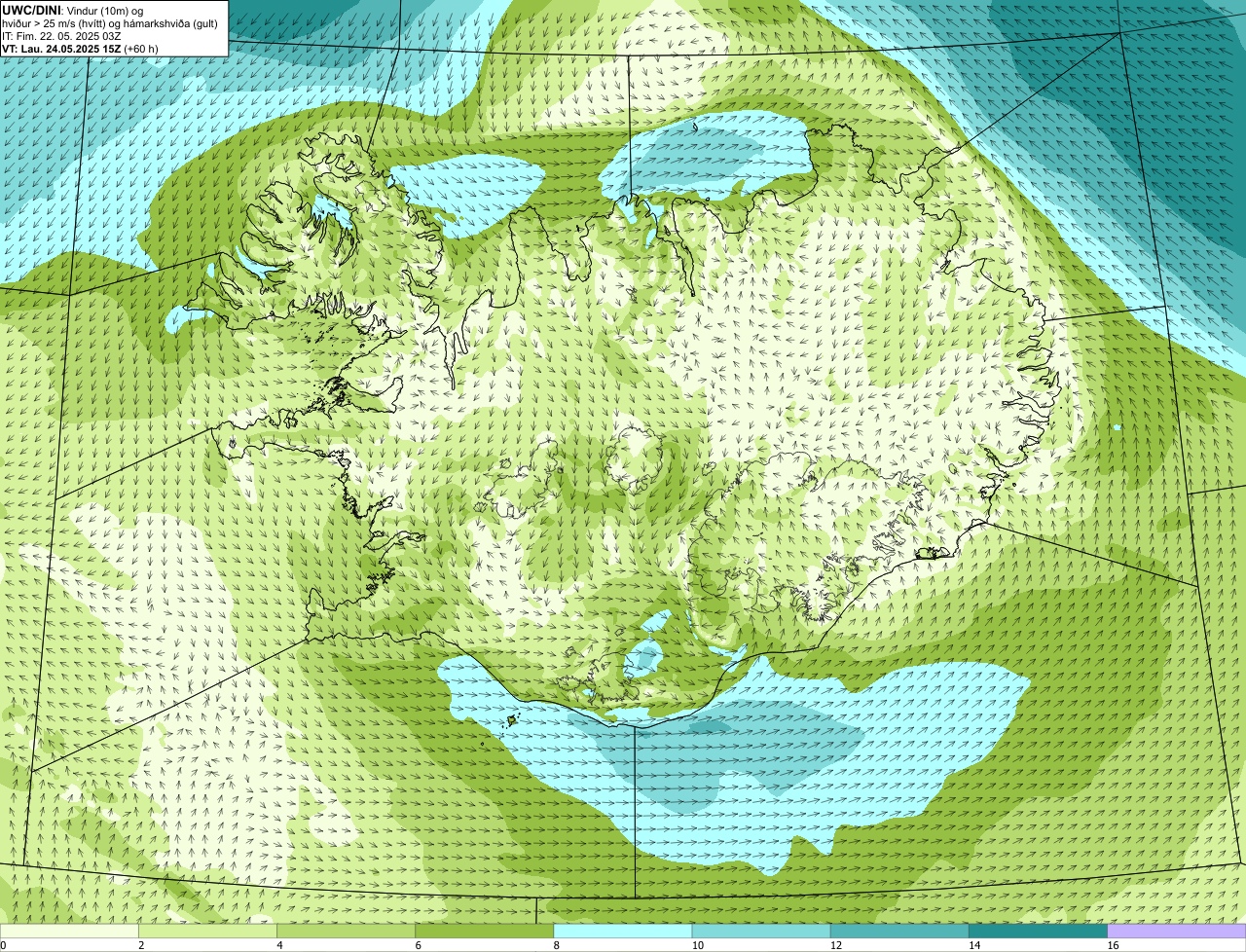Click the 12–14 m/s teal legend swatch

tap(899, 931)
